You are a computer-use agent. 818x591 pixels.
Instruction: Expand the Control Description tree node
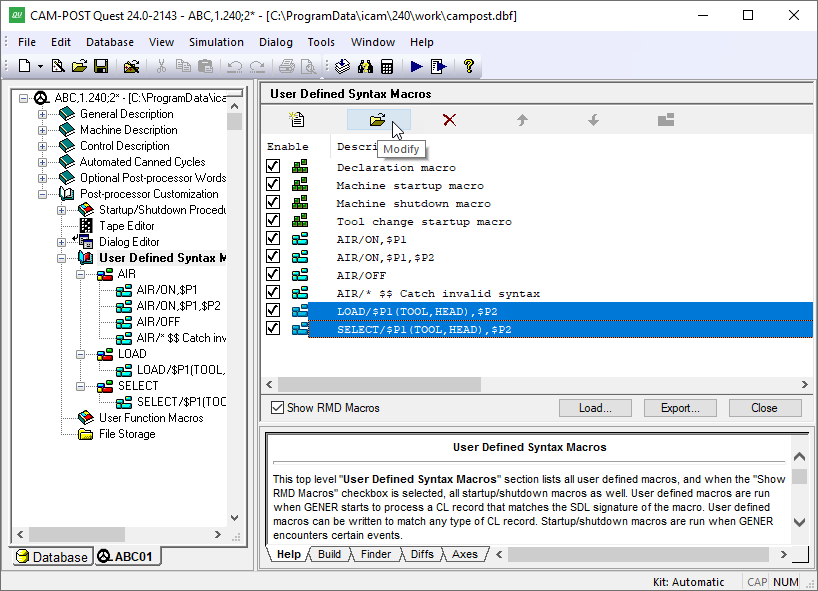[42, 147]
